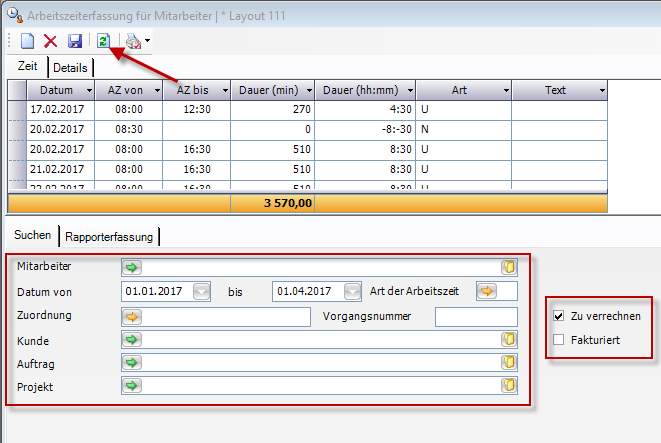This screenshot has width=661, height=443.
Task: Click the Save floppy disk icon
Action: coord(75,41)
